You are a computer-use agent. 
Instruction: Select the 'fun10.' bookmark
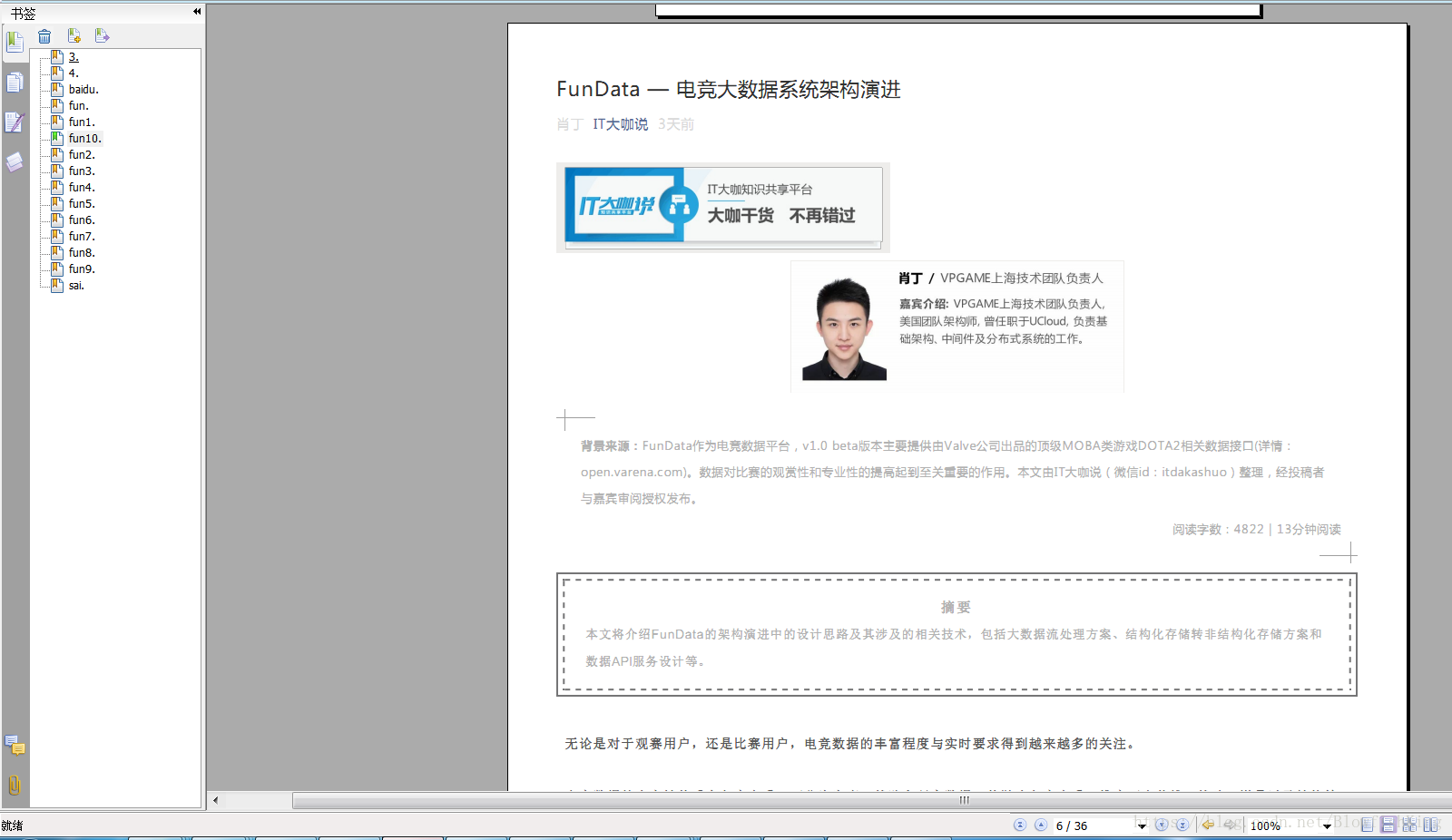point(85,139)
